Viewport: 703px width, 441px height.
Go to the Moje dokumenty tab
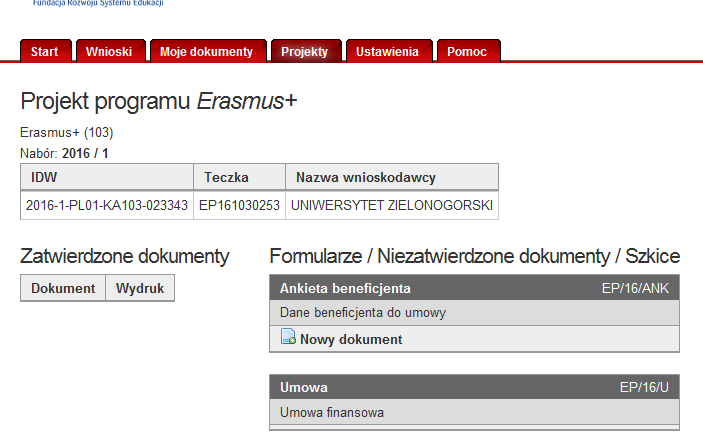[x=208, y=51]
